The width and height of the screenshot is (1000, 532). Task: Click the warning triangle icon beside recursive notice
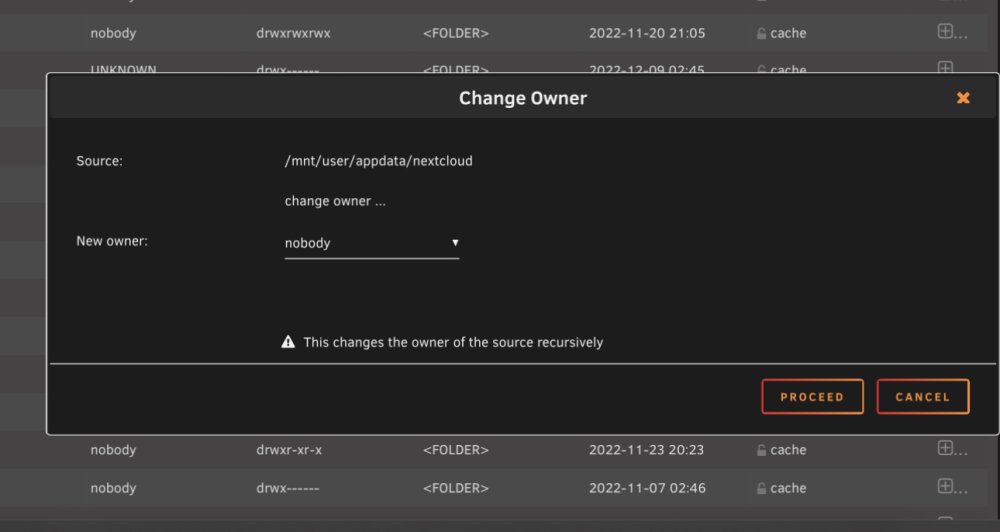coord(288,342)
